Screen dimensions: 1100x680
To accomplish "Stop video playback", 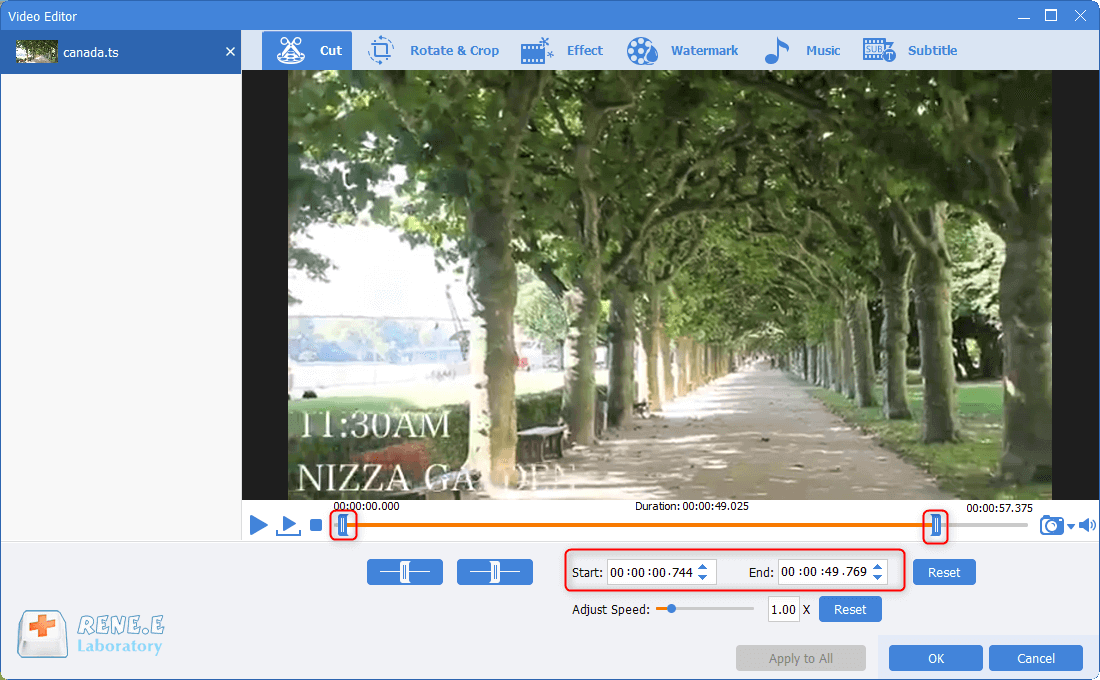I will click(x=316, y=525).
